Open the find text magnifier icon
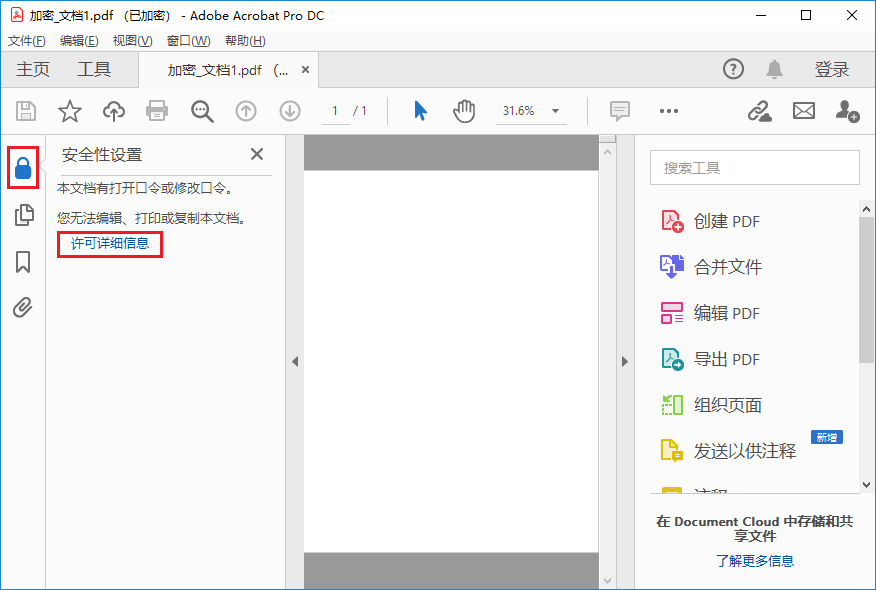876x590 pixels. coord(202,111)
